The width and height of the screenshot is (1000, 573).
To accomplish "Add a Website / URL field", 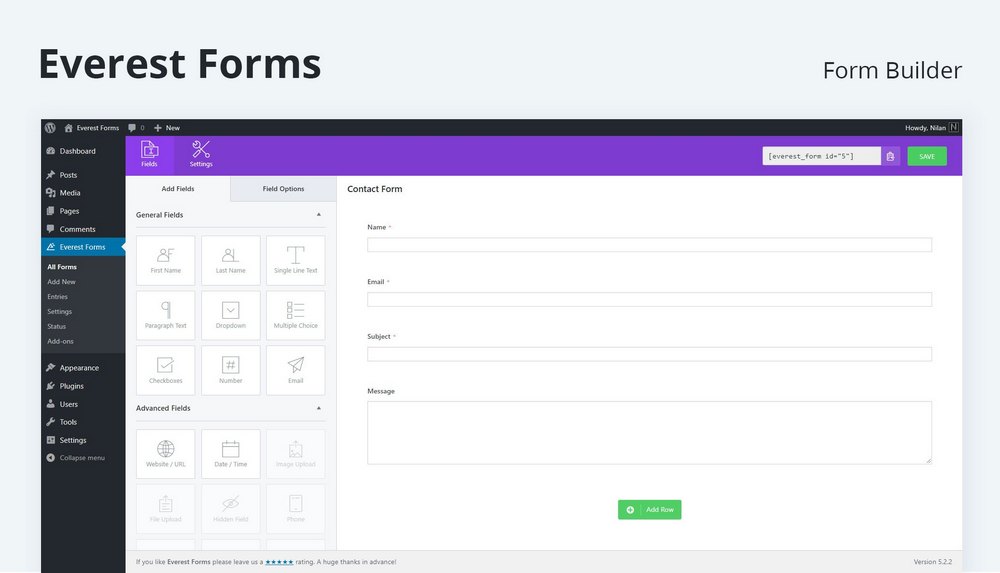I will tap(165, 454).
